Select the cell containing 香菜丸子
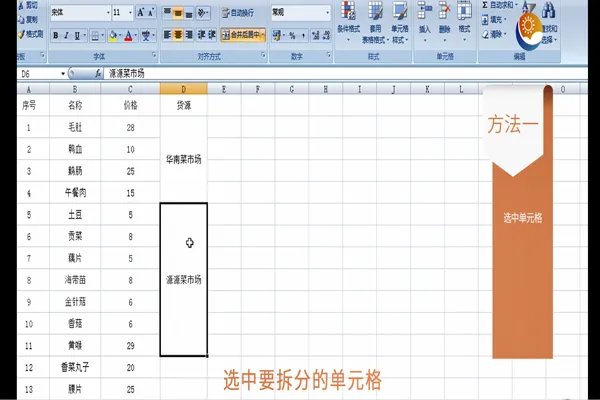The image size is (600, 400). click(75, 367)
